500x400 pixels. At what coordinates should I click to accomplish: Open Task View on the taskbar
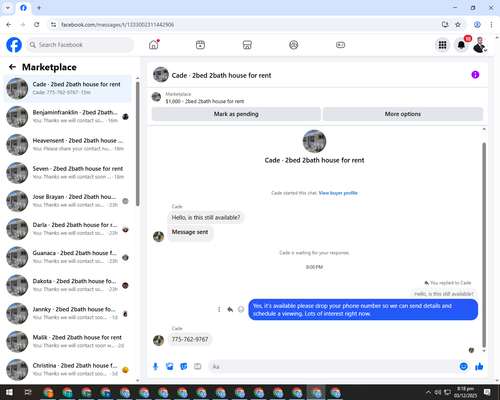click(28, 392)
